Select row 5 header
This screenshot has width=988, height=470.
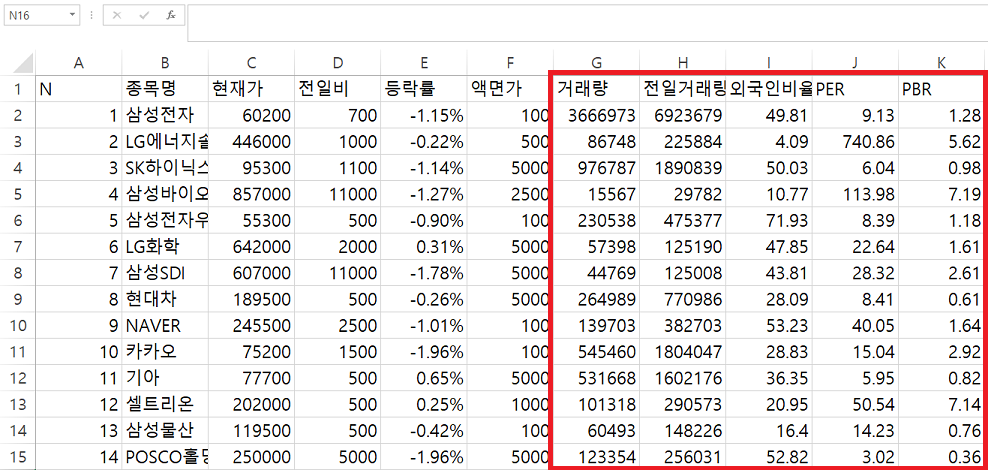[x=18, y=194]
